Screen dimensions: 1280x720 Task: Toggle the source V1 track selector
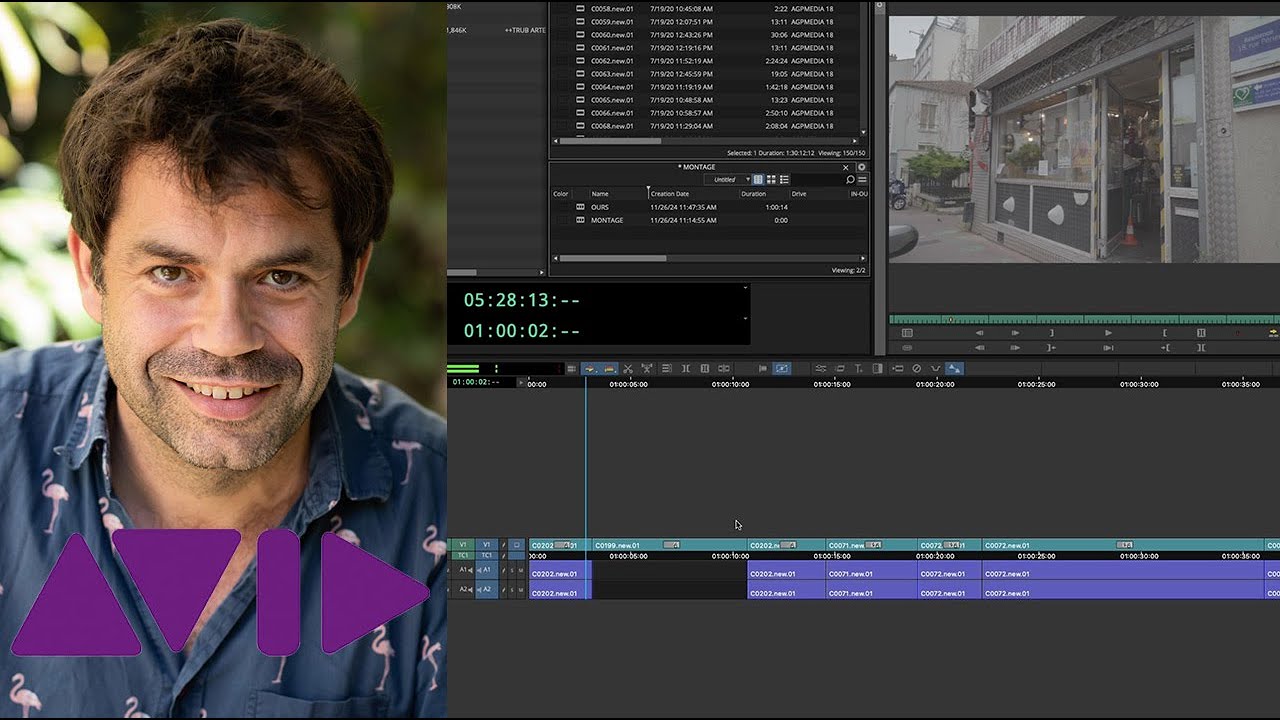pos(463,545)
